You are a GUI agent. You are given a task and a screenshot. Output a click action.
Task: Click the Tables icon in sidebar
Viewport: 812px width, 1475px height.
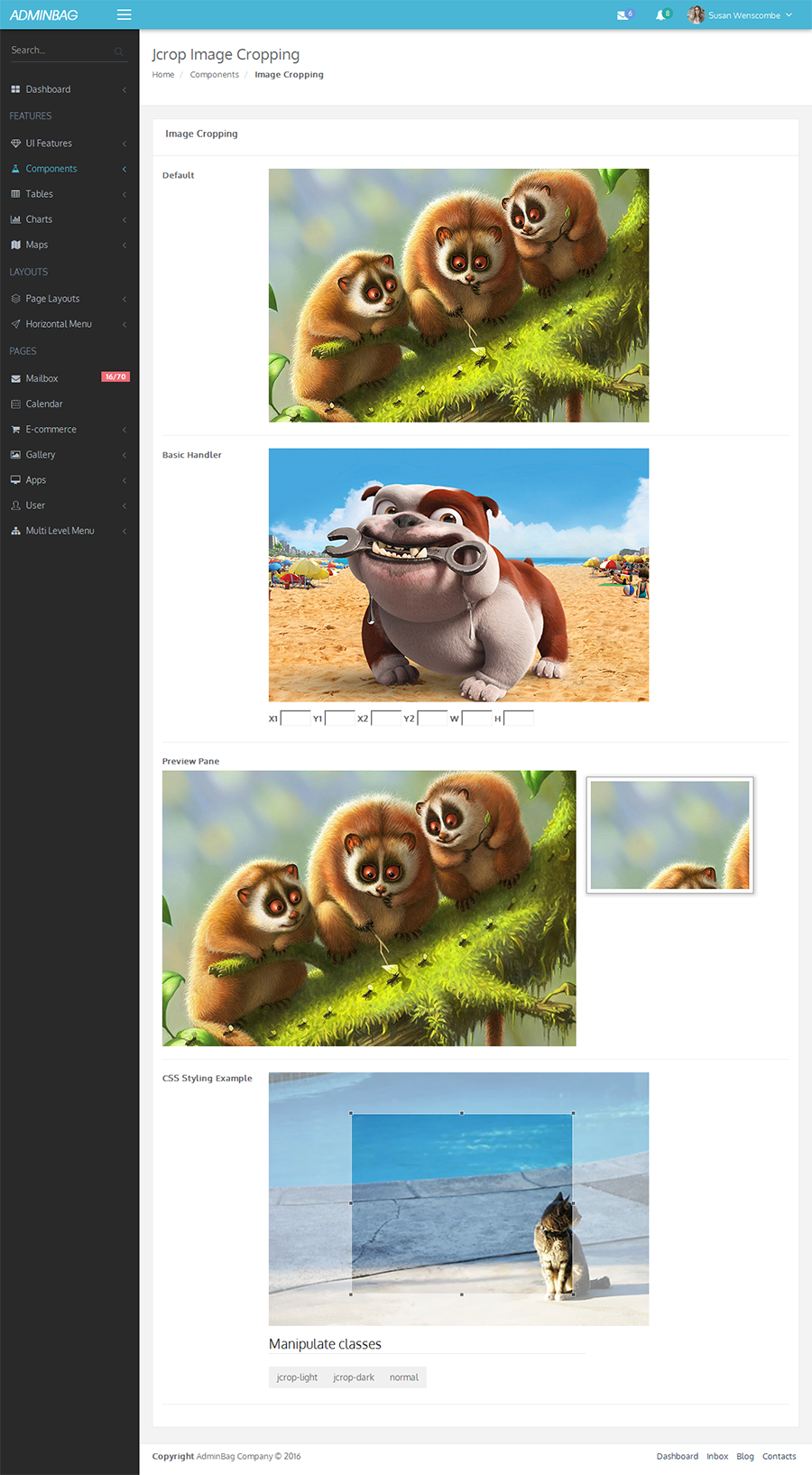(x=15, y=194)
